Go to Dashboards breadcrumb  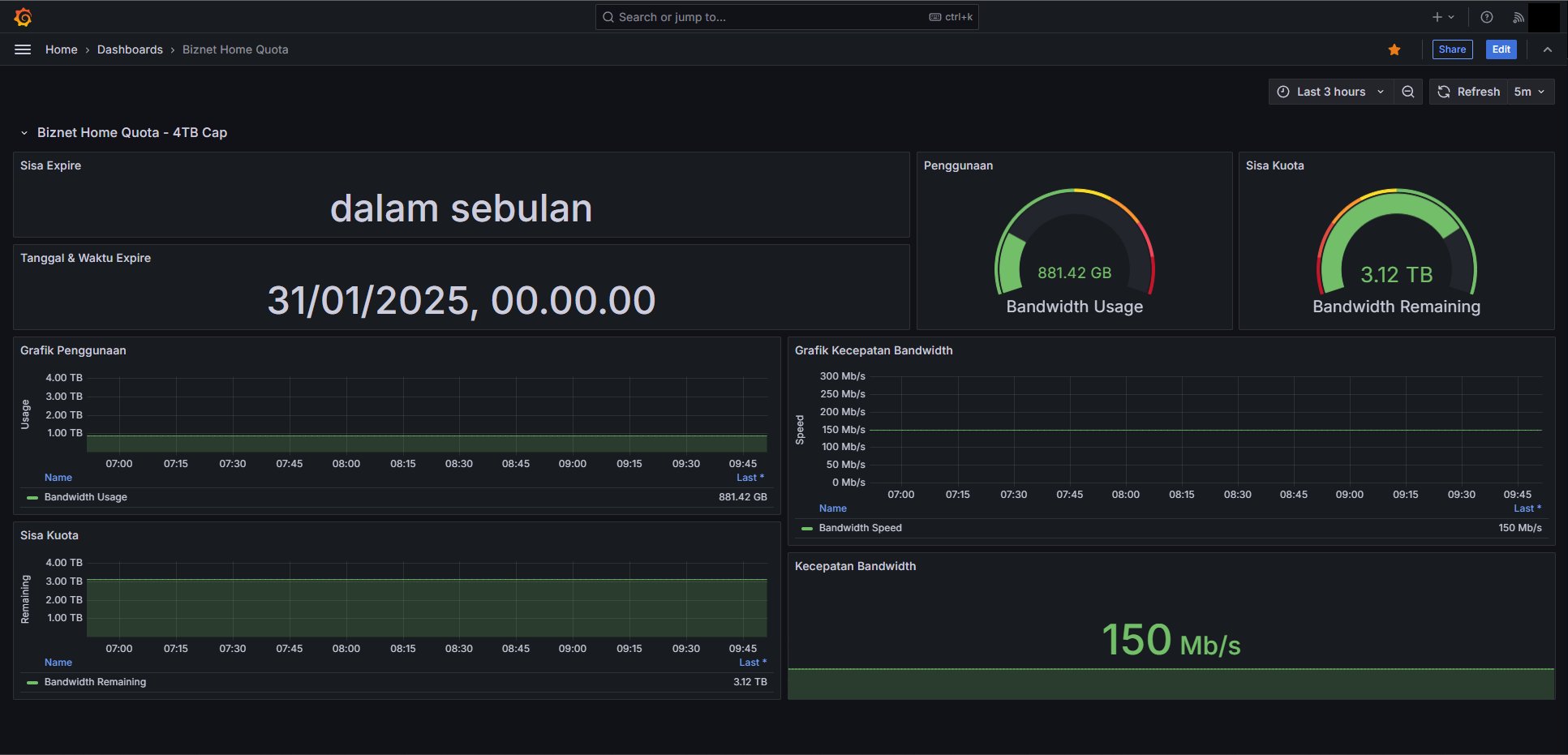(130, 49)
